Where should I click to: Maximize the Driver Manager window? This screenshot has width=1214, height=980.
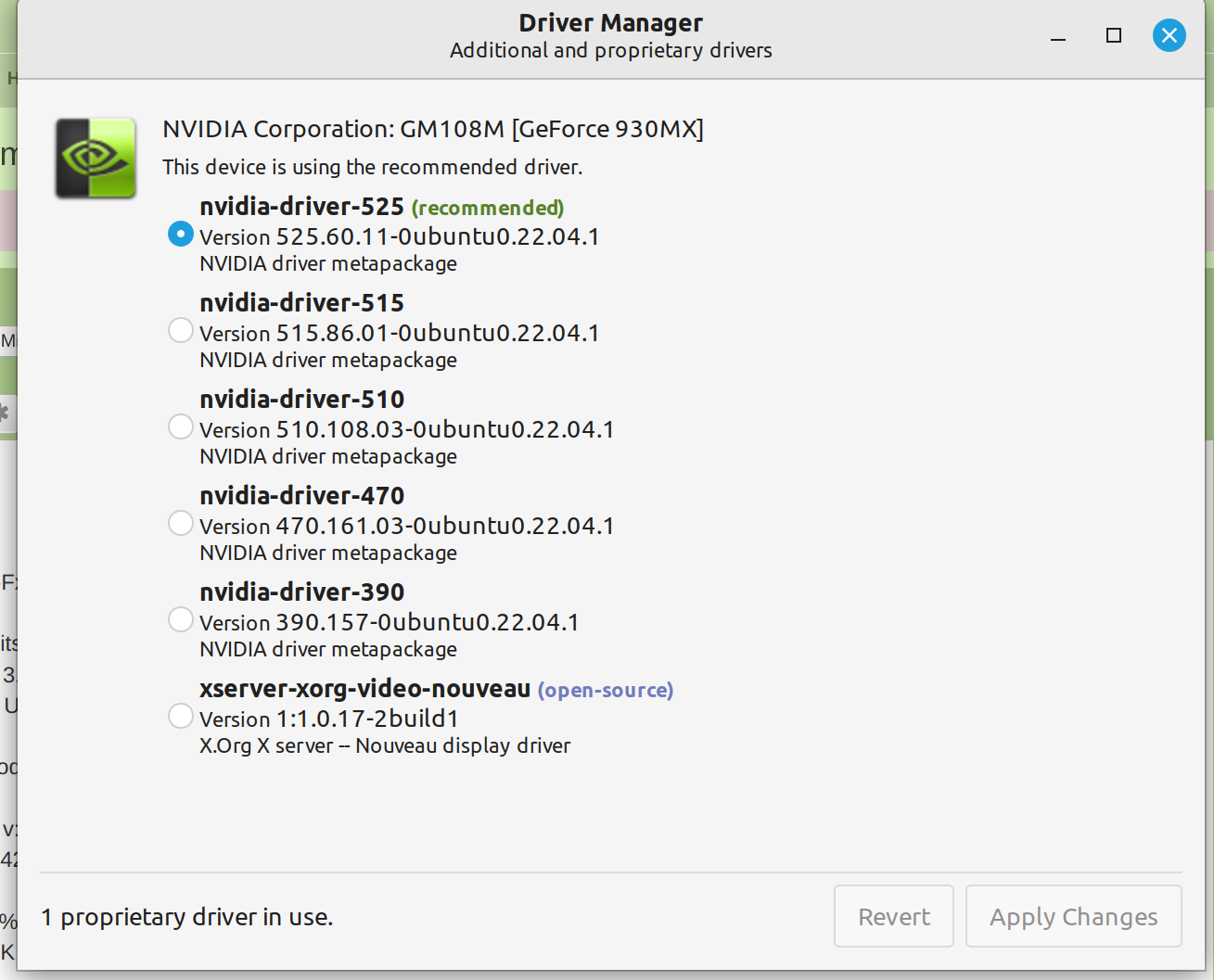pyautogui.click(x=1114, y=35)
